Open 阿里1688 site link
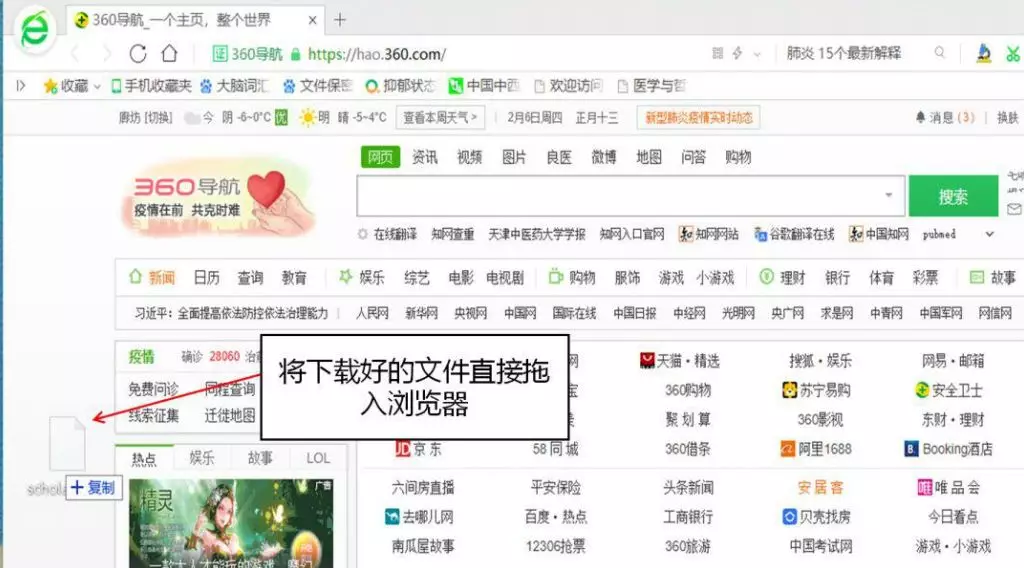The height and width of the screenshot is (568, 1024). [816, 449]
